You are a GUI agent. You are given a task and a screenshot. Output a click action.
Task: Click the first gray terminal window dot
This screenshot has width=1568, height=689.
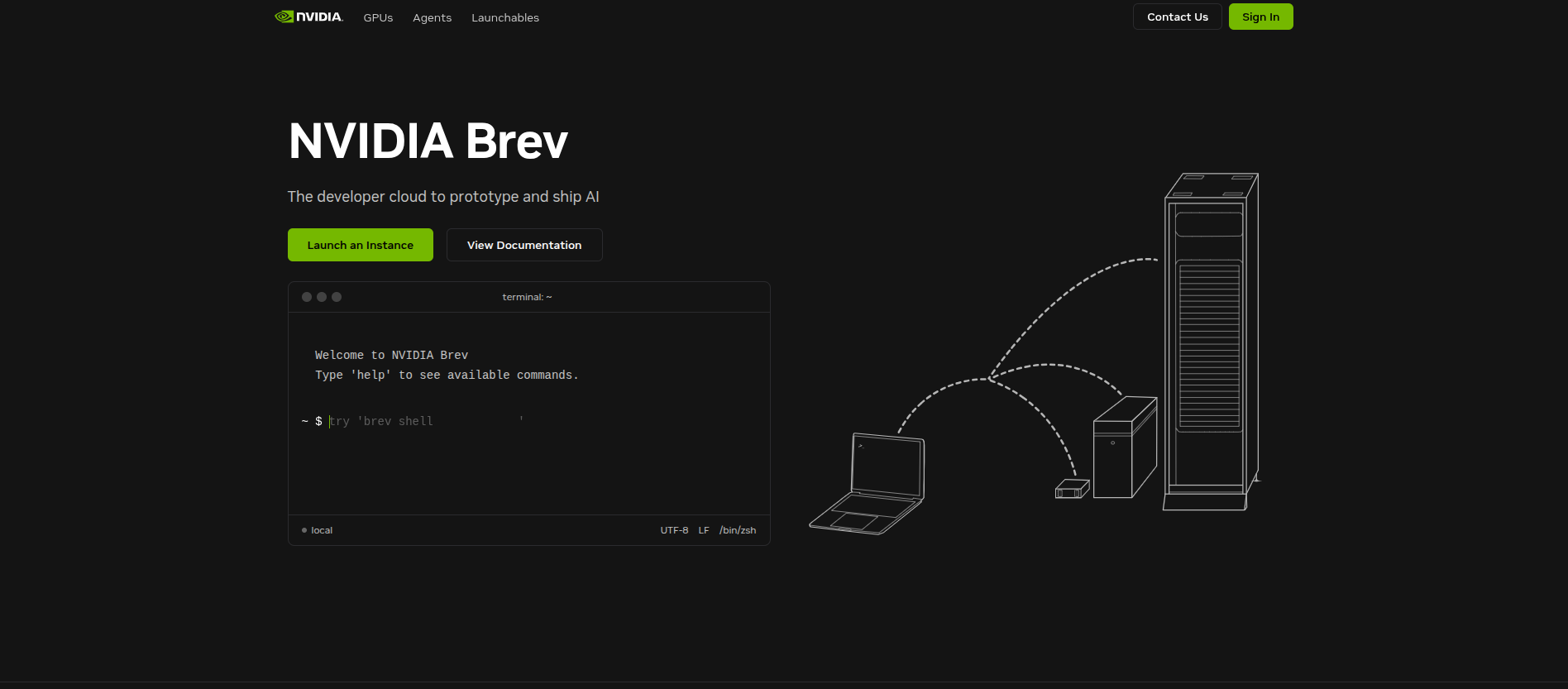307,297
